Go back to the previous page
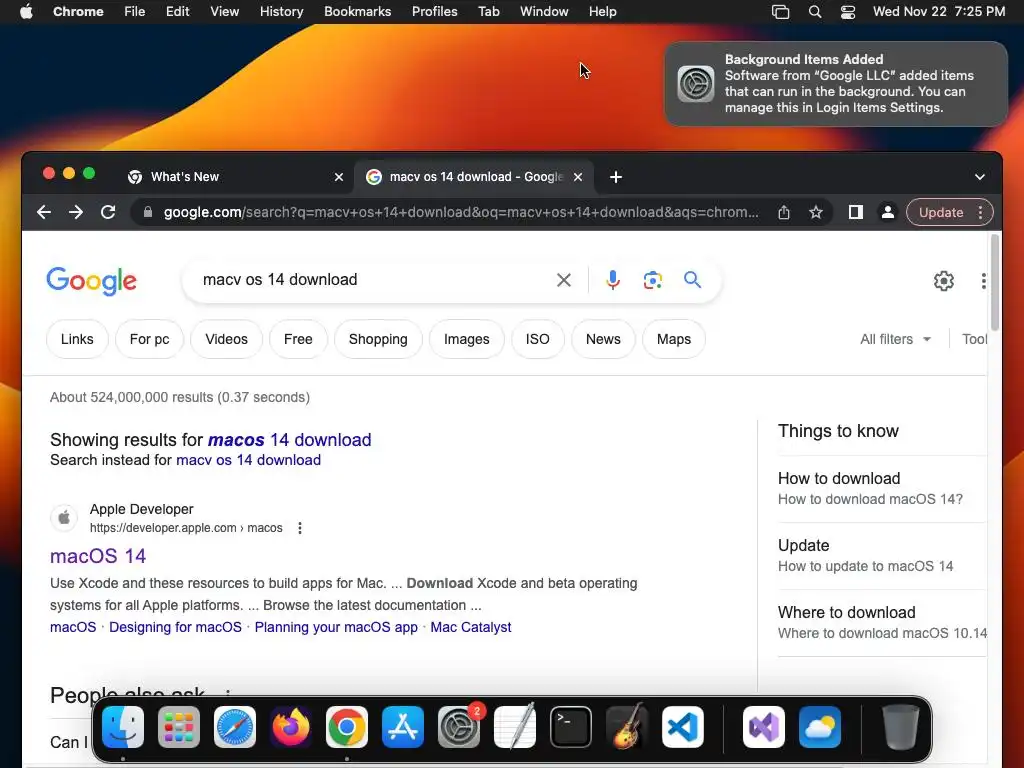 click(x=44, y=212)
